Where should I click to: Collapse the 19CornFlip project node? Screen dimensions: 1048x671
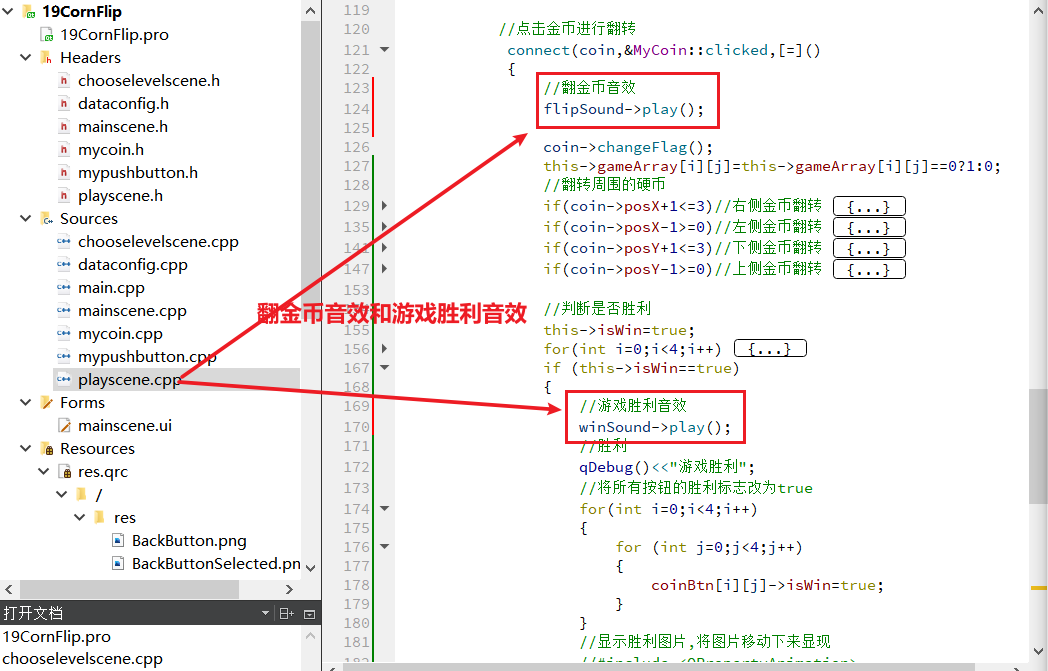8,11
